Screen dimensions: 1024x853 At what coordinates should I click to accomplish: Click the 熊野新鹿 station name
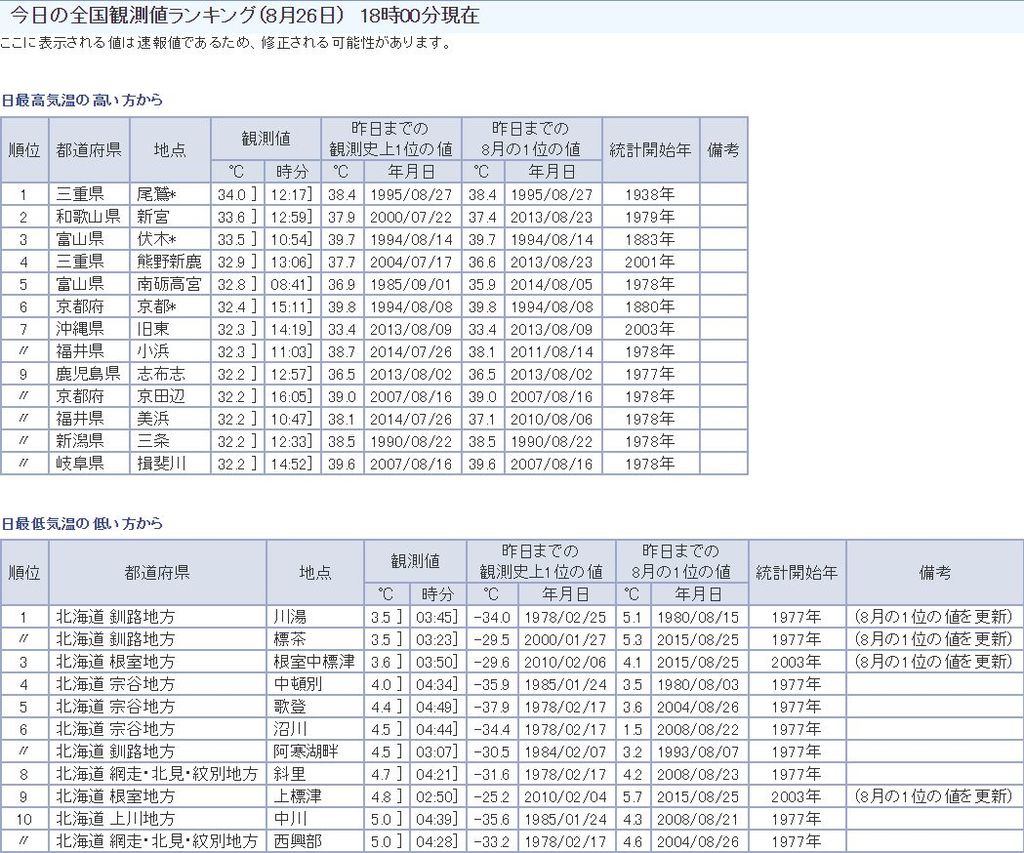click(x=169, y=262)
